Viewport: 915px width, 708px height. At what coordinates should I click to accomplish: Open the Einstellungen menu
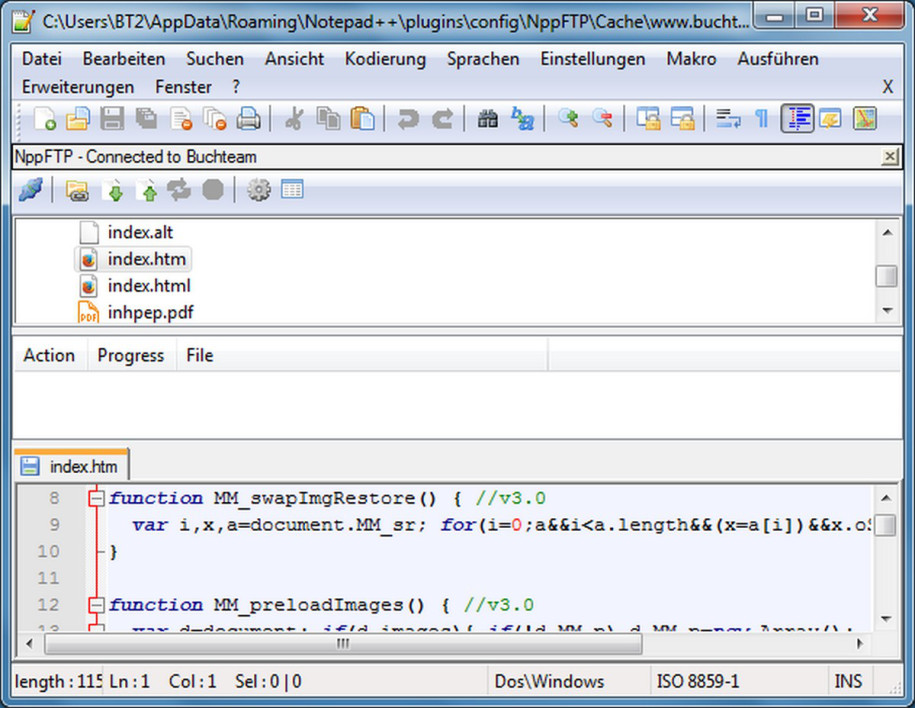593,59
